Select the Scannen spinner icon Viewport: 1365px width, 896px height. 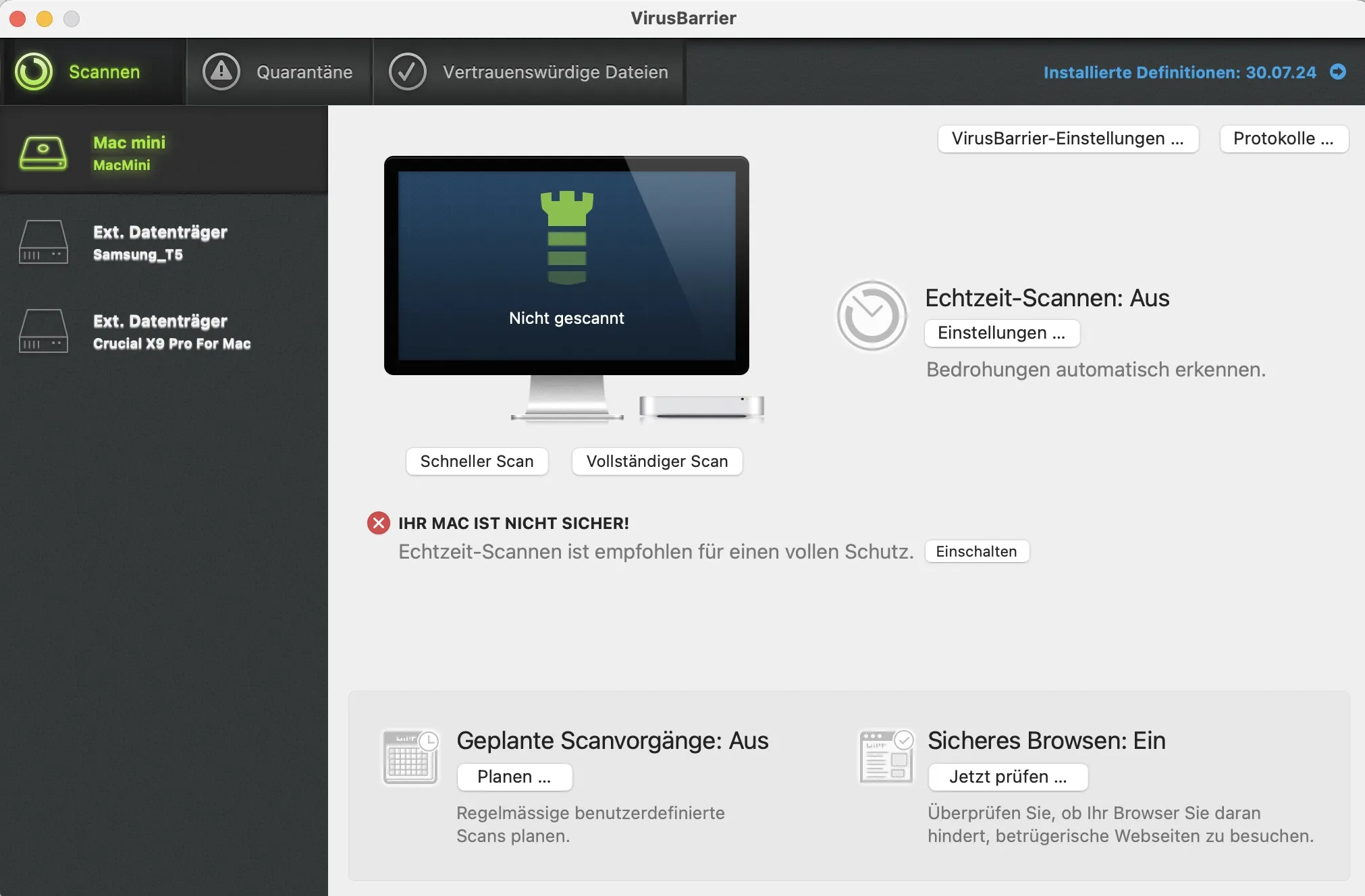coord(35,72)
